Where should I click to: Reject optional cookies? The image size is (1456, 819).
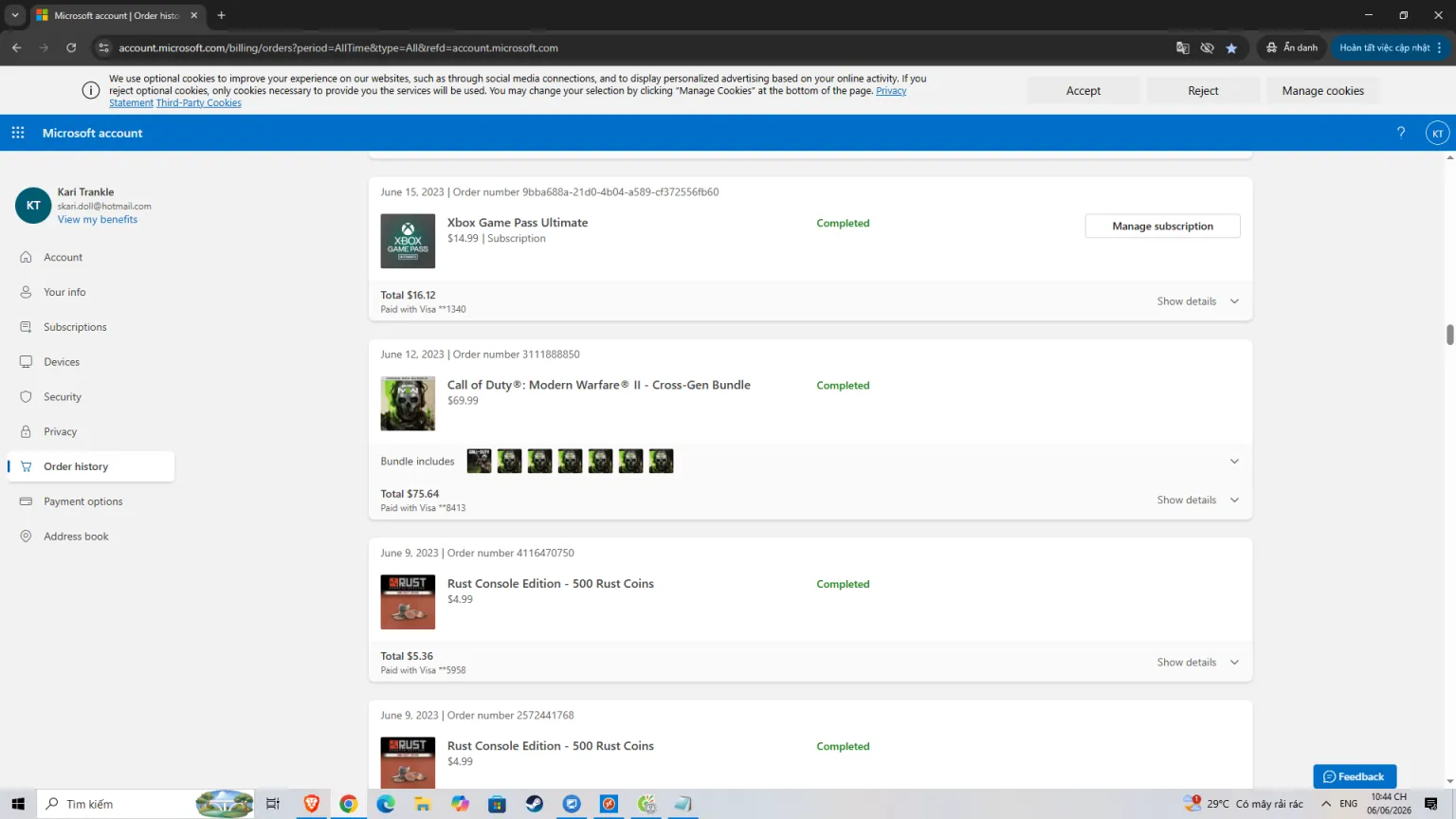click(x=1203, y=91)
